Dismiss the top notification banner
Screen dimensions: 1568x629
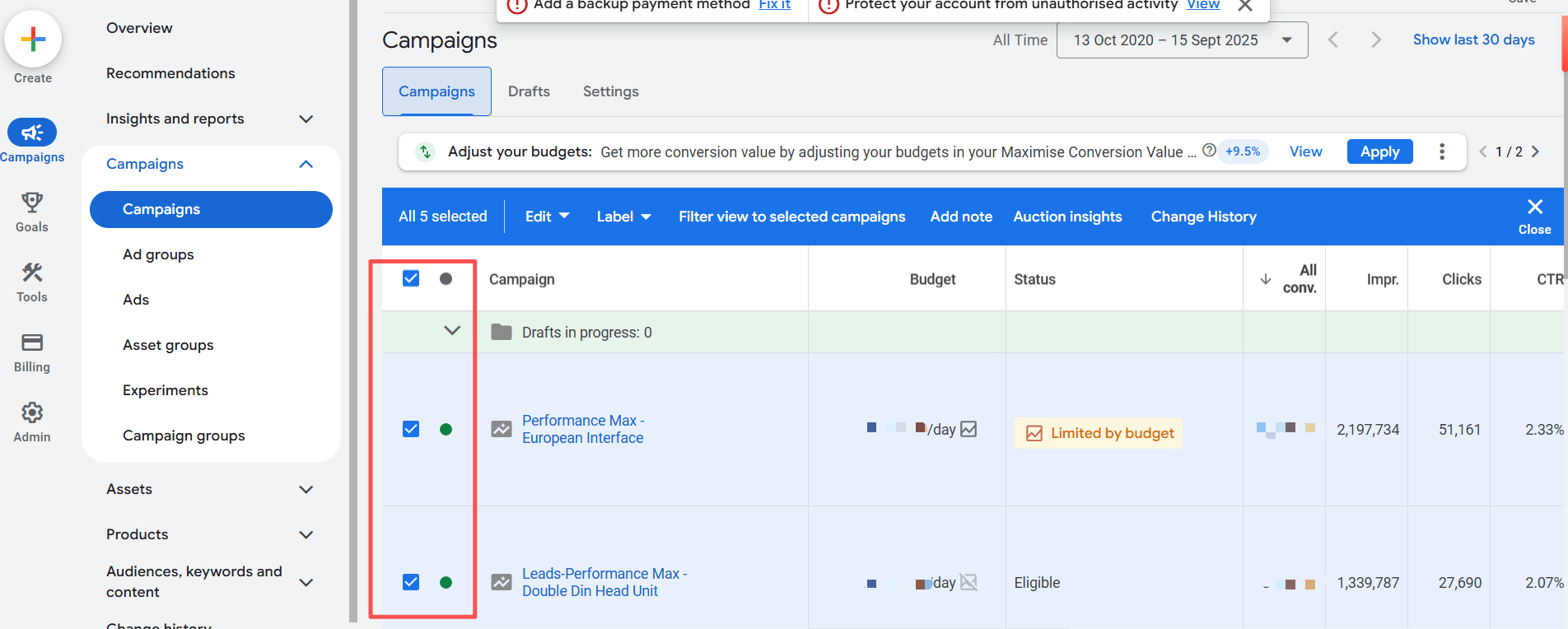[1245, 6]
